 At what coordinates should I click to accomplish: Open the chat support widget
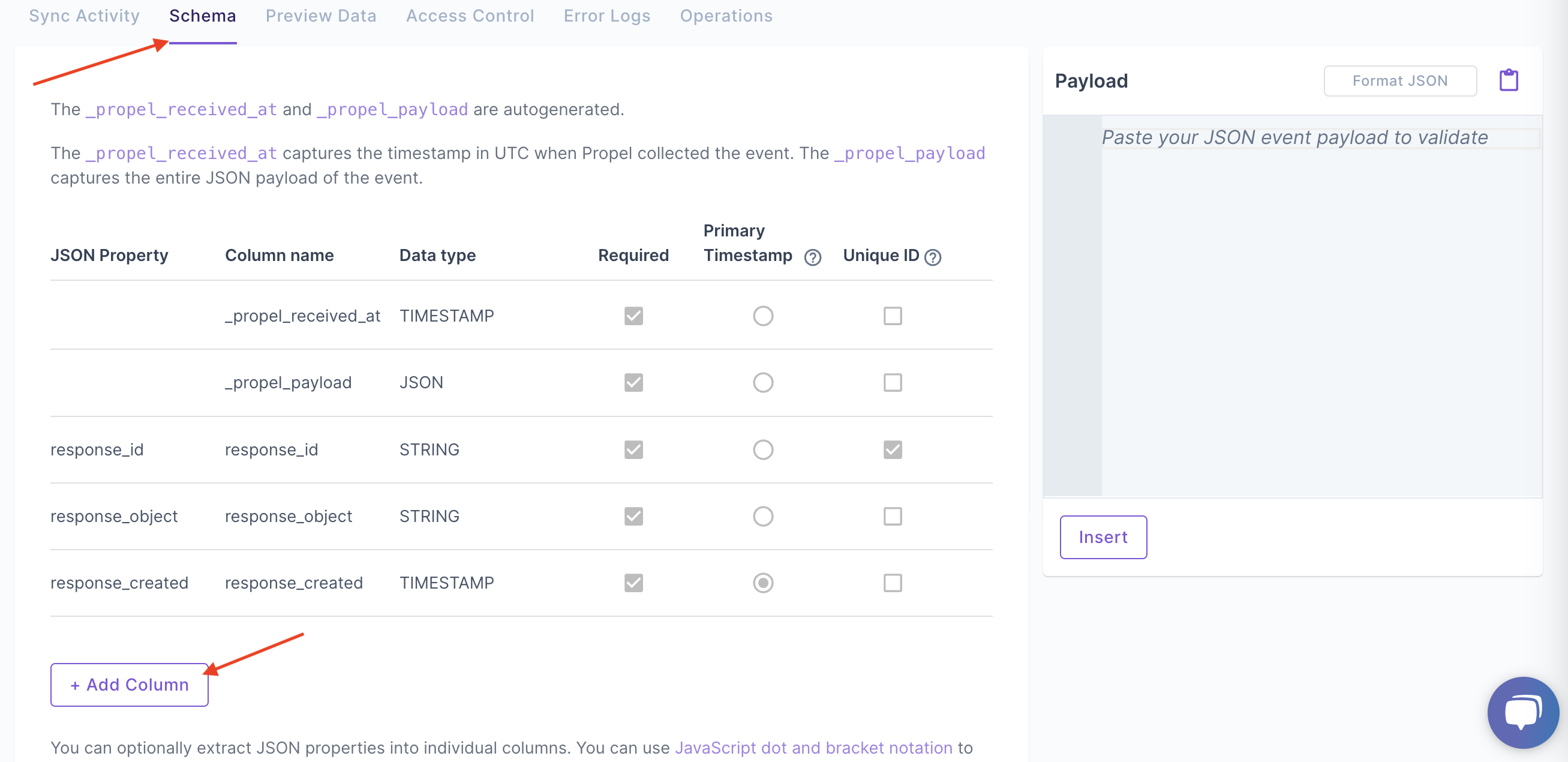pos(1523,712)
